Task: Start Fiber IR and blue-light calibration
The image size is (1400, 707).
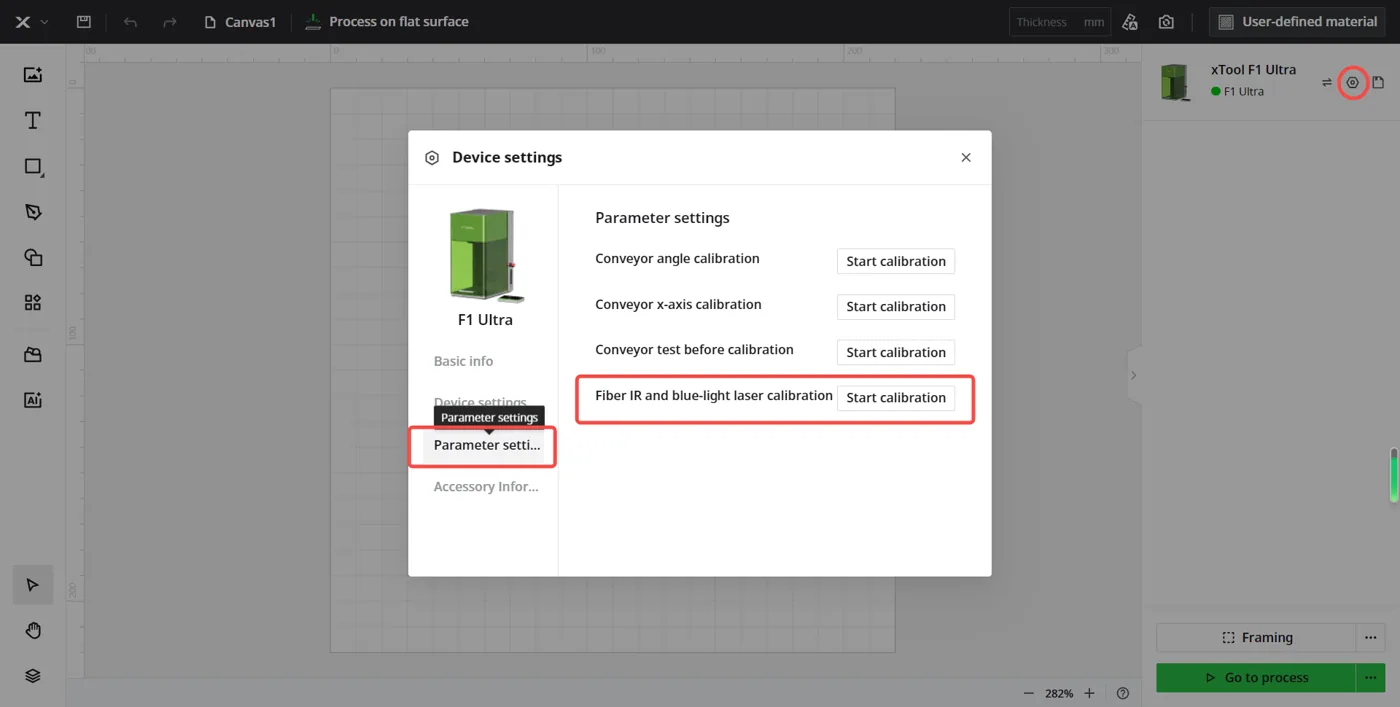Action: pos(896,398)
